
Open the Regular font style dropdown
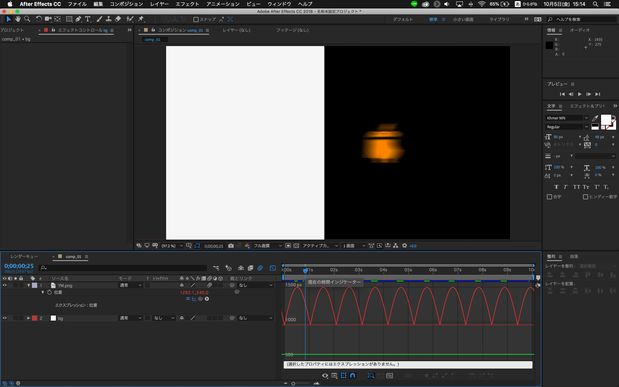(x=567, y=127)
